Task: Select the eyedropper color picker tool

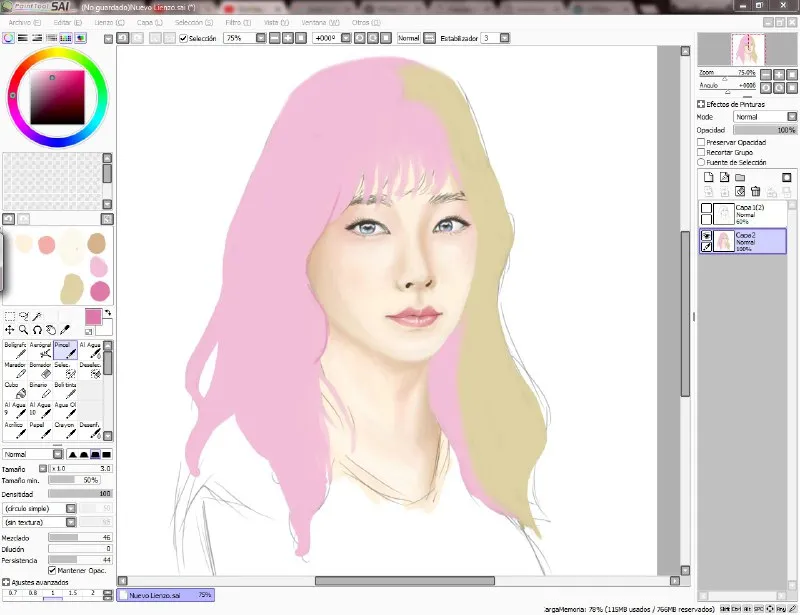Action: 65,330
